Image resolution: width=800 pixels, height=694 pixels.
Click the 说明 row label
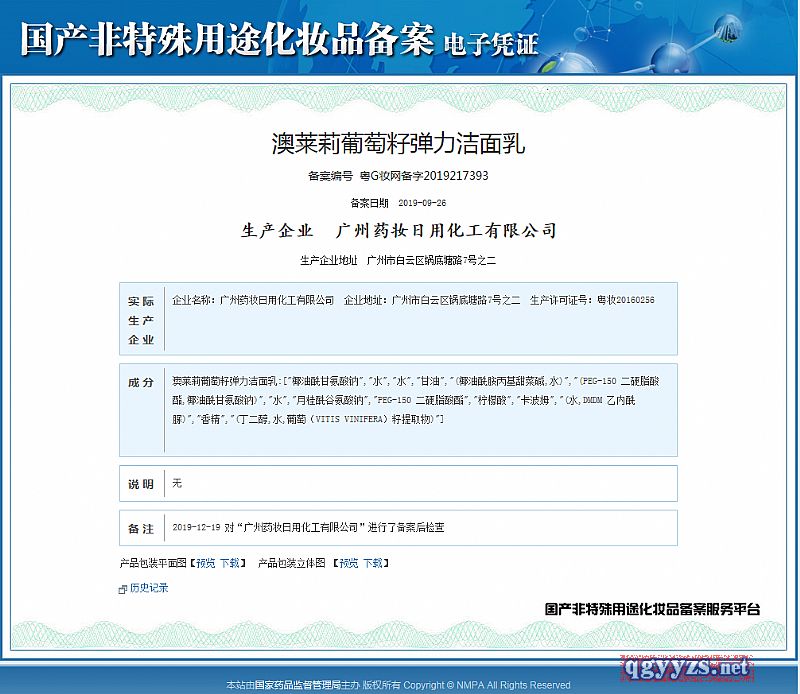pos(141,484)
